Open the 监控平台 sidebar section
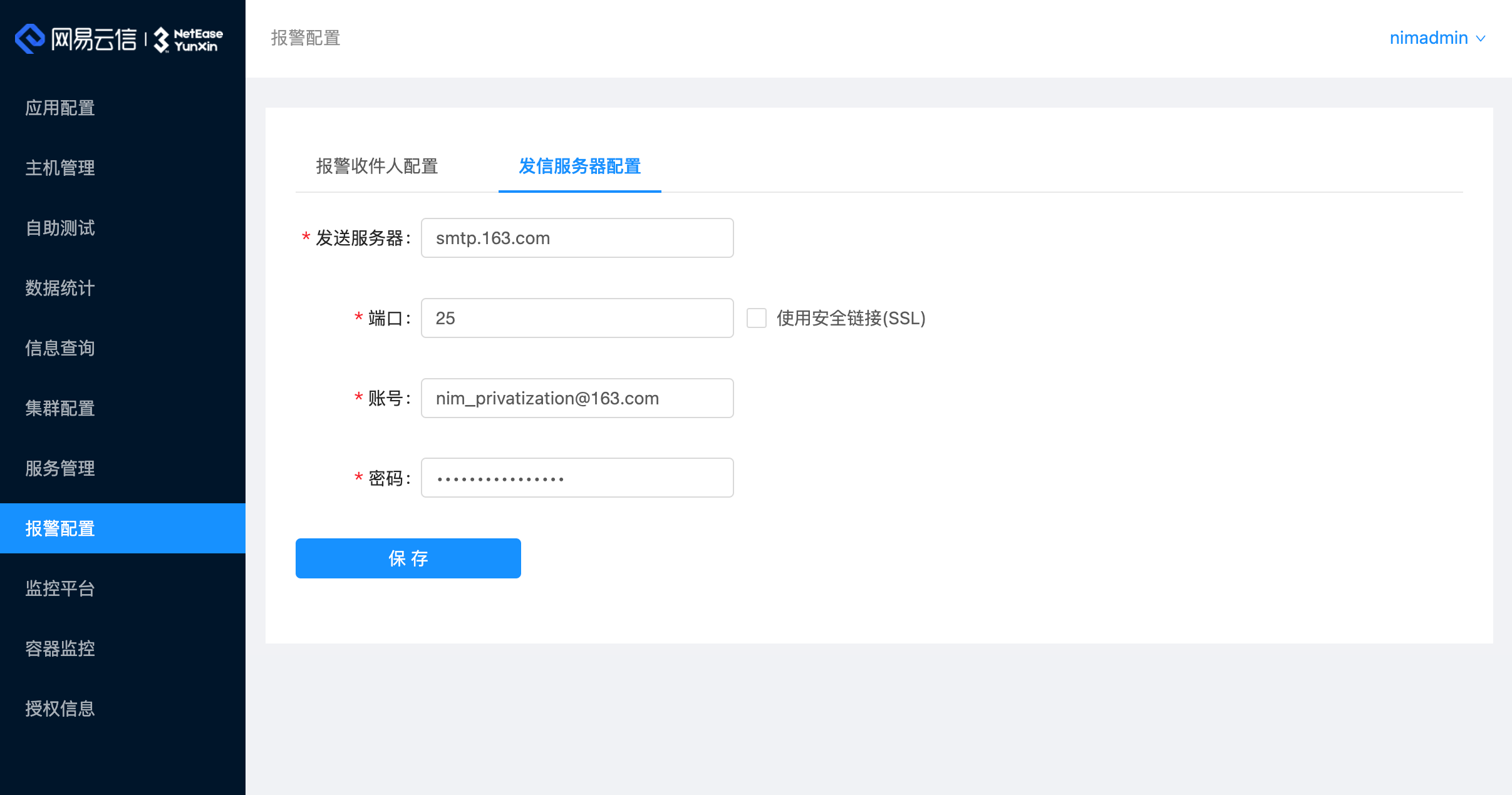 click(60, 588)
